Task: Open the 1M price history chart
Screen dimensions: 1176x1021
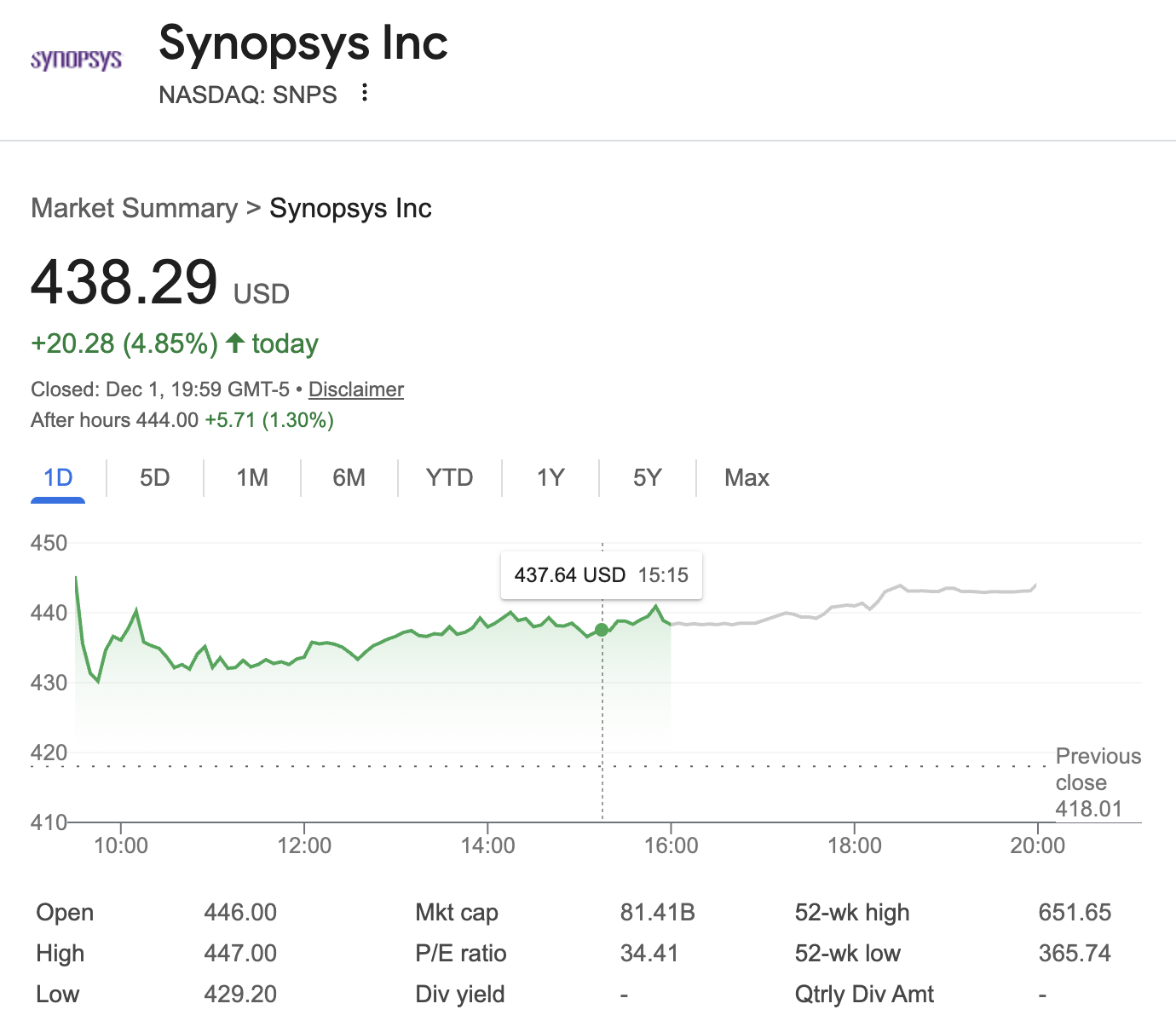Action: point(251,477)
